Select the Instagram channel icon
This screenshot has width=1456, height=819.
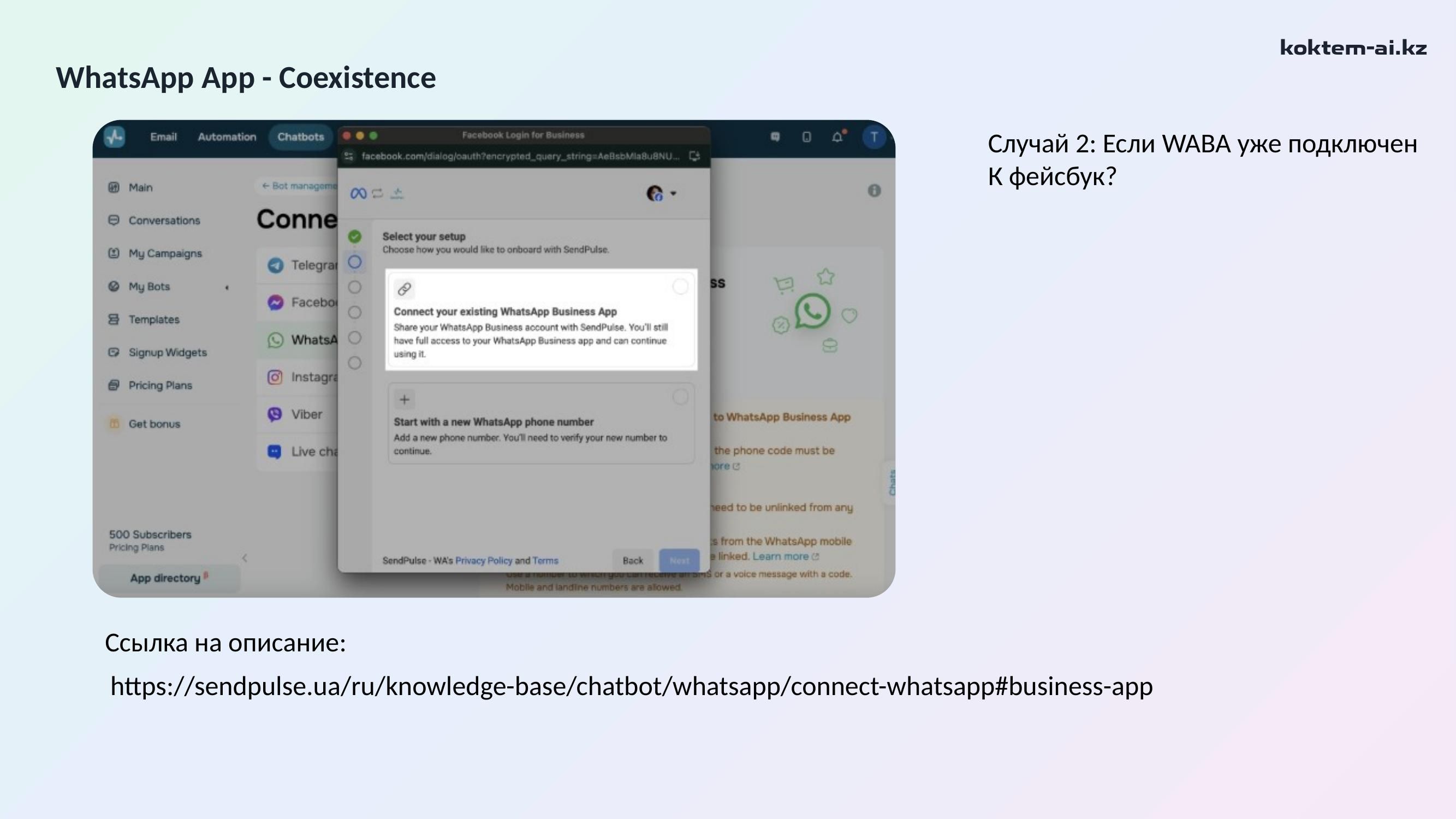[x=275, y=377]
